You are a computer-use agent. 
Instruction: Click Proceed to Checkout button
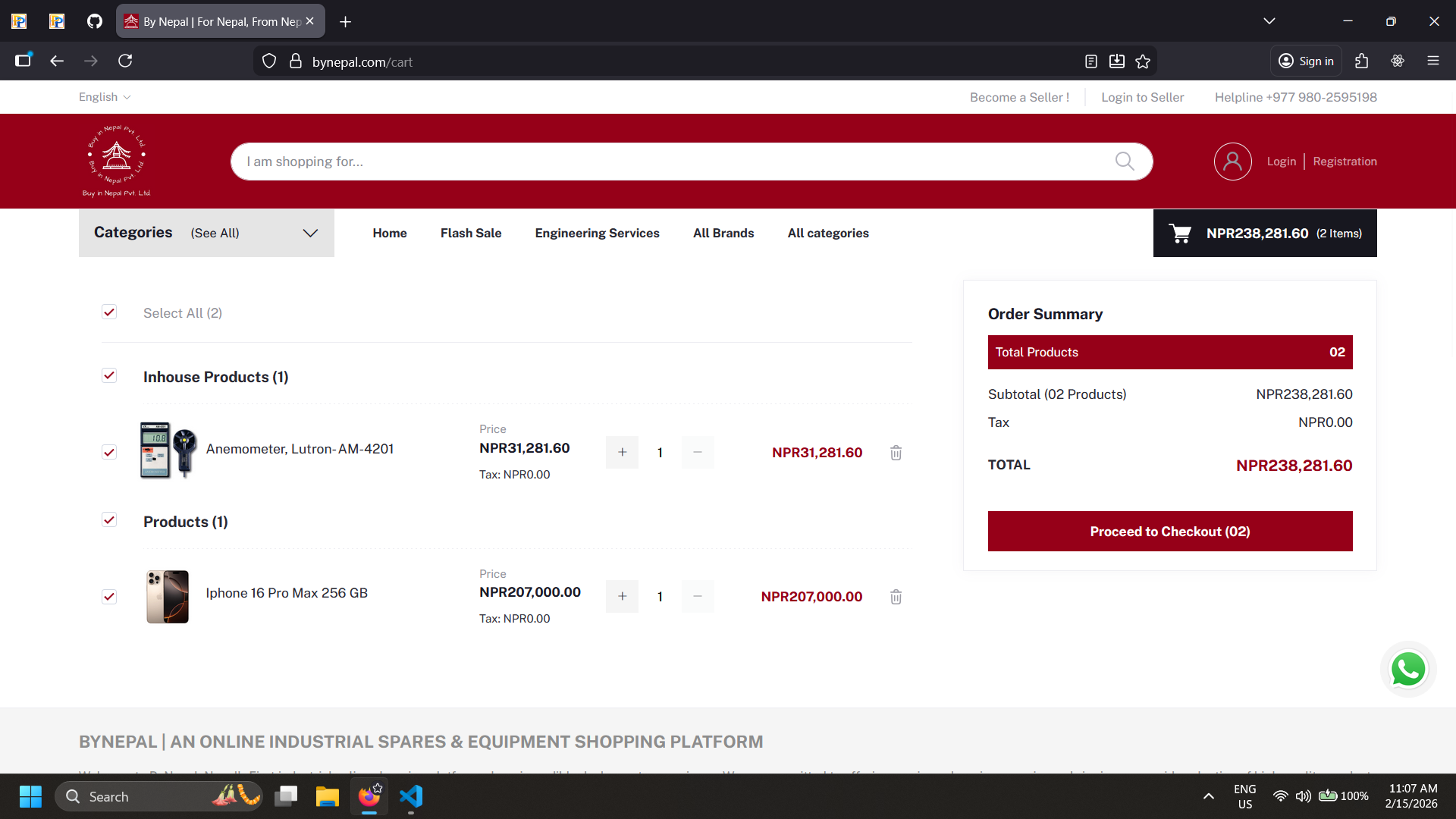point(1169,532)
